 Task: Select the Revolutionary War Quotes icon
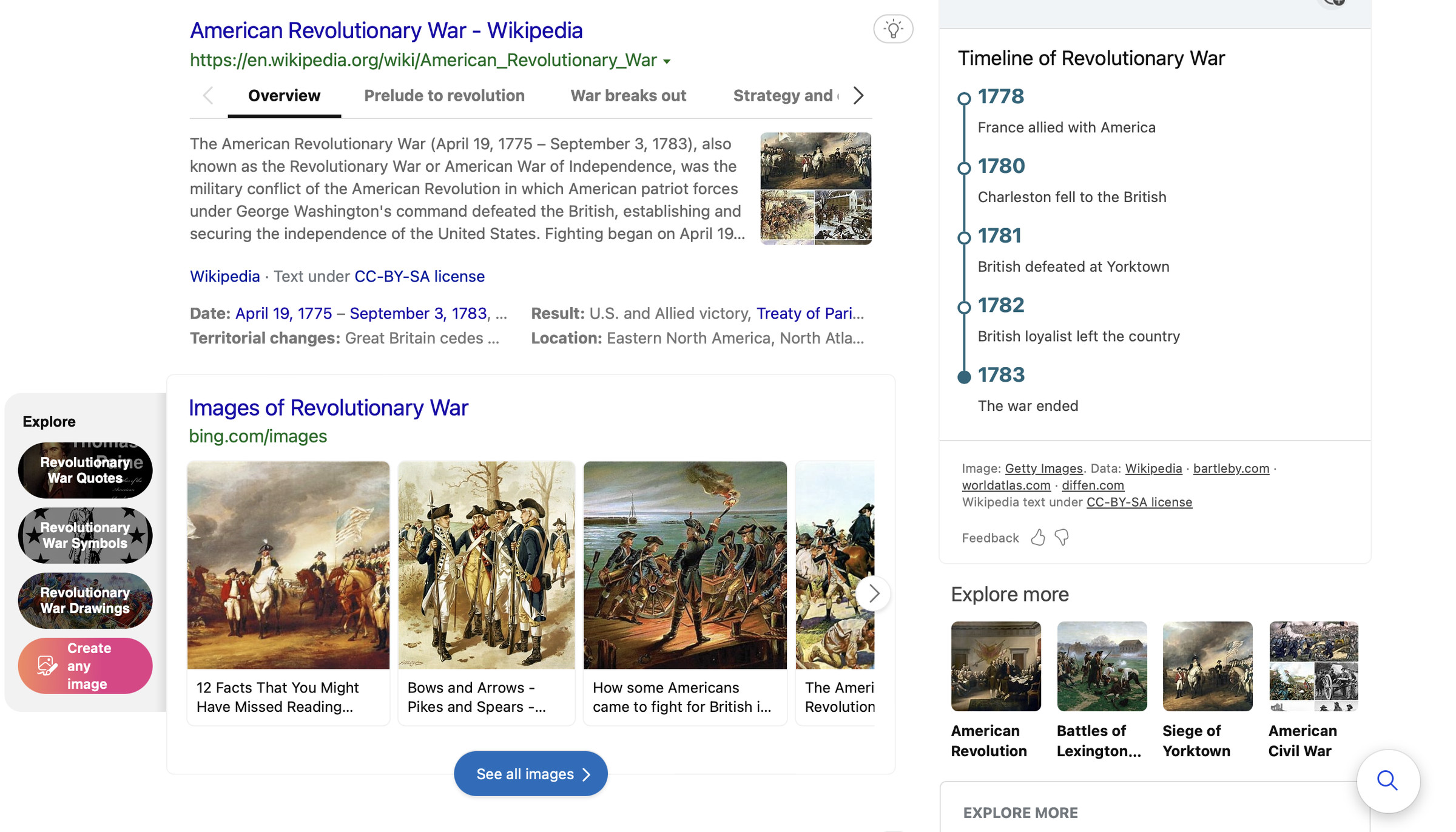click(85, 470)
